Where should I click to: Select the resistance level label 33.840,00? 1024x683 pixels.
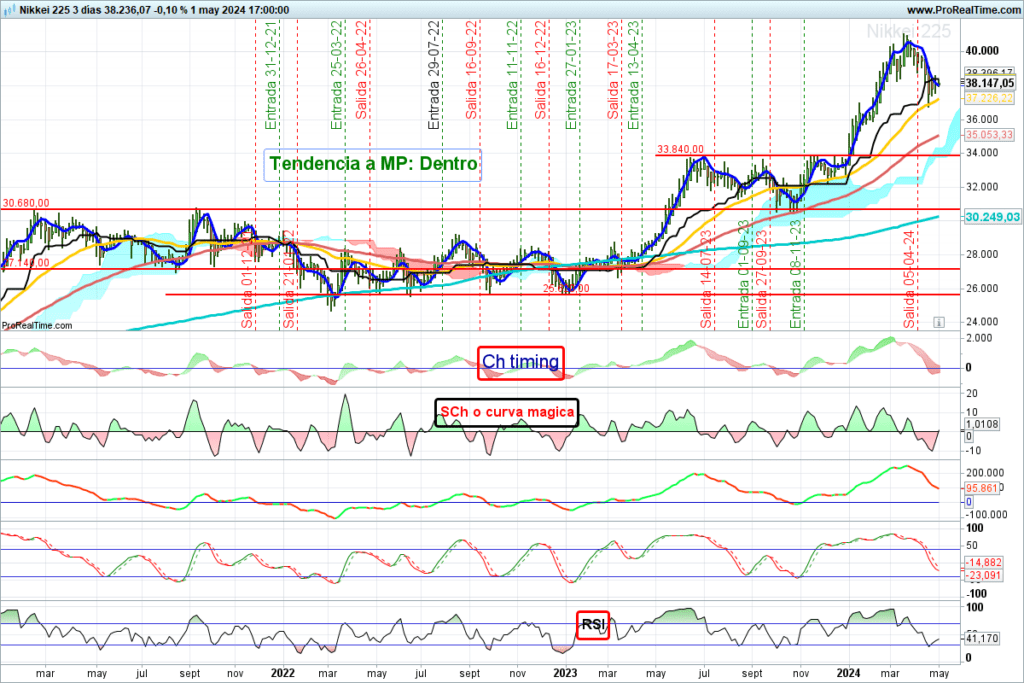(x=680, y=150)
